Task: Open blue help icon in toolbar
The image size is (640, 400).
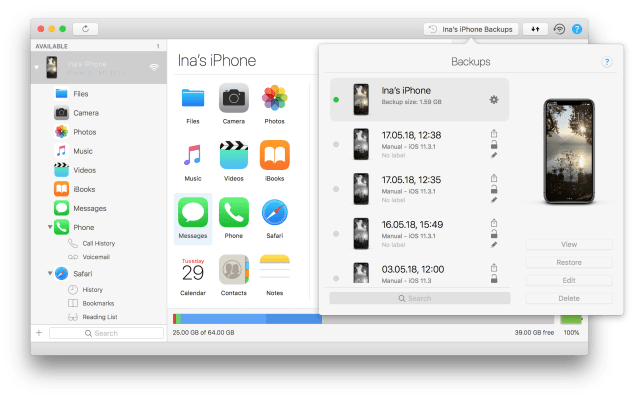Action: coord(577,29)
